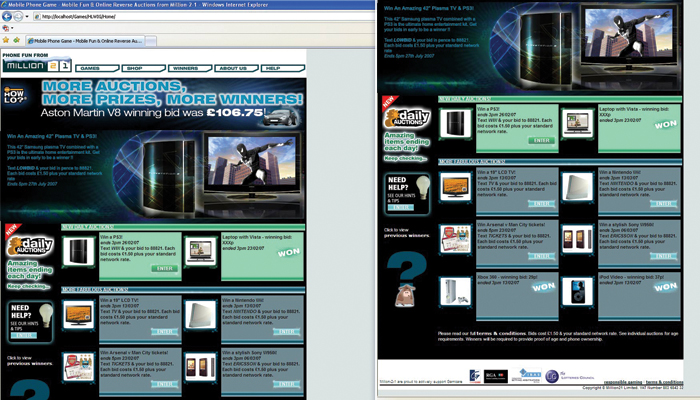The width and height of the screenshot is (700, 400).
Task: Open the GAMES navigation menu item
Action: (x=97, y=68)
